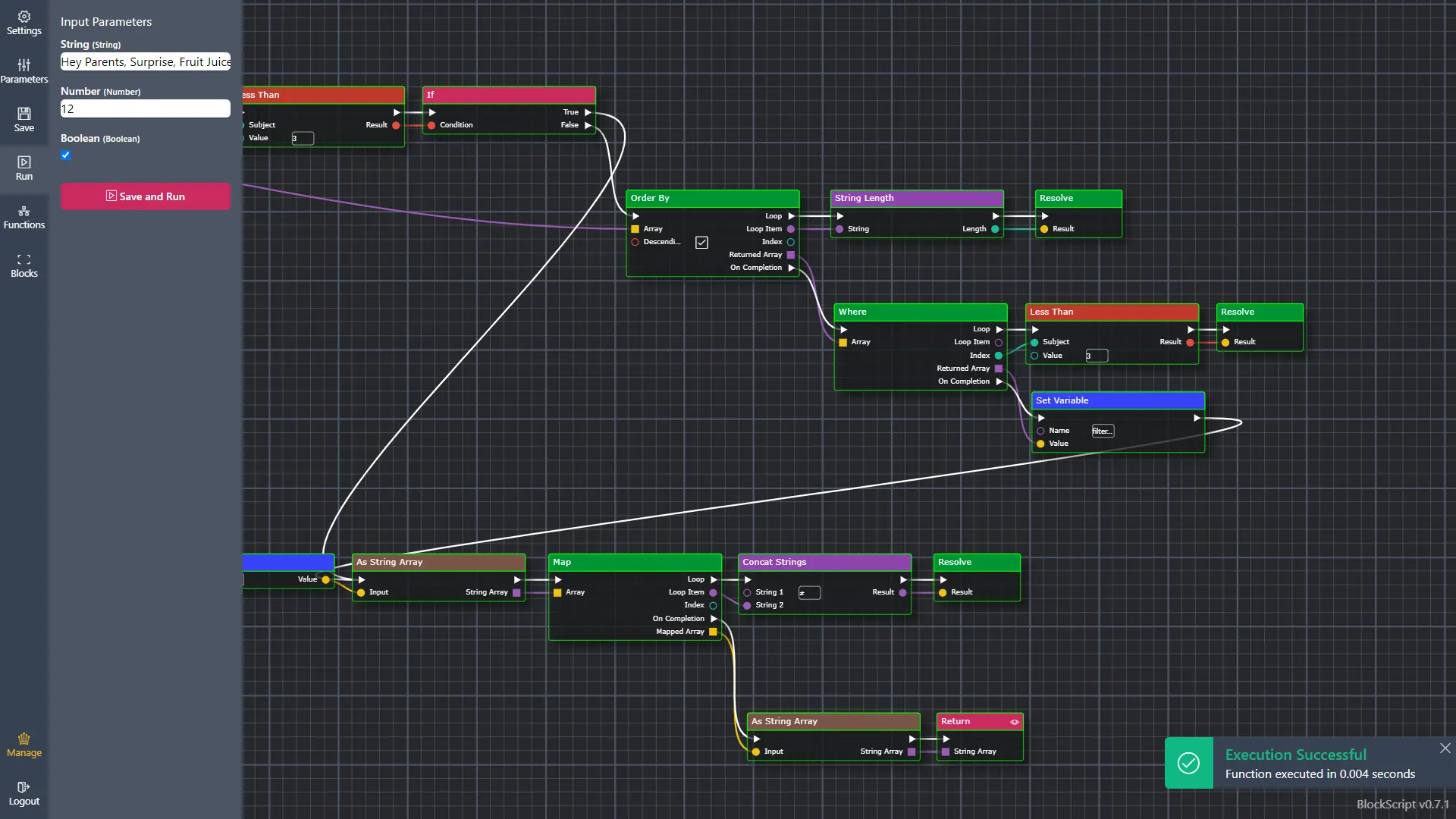The image size is (1456, 819).
Task: Open the Blocks sidebar item
Action: click(x=24, y=265)
